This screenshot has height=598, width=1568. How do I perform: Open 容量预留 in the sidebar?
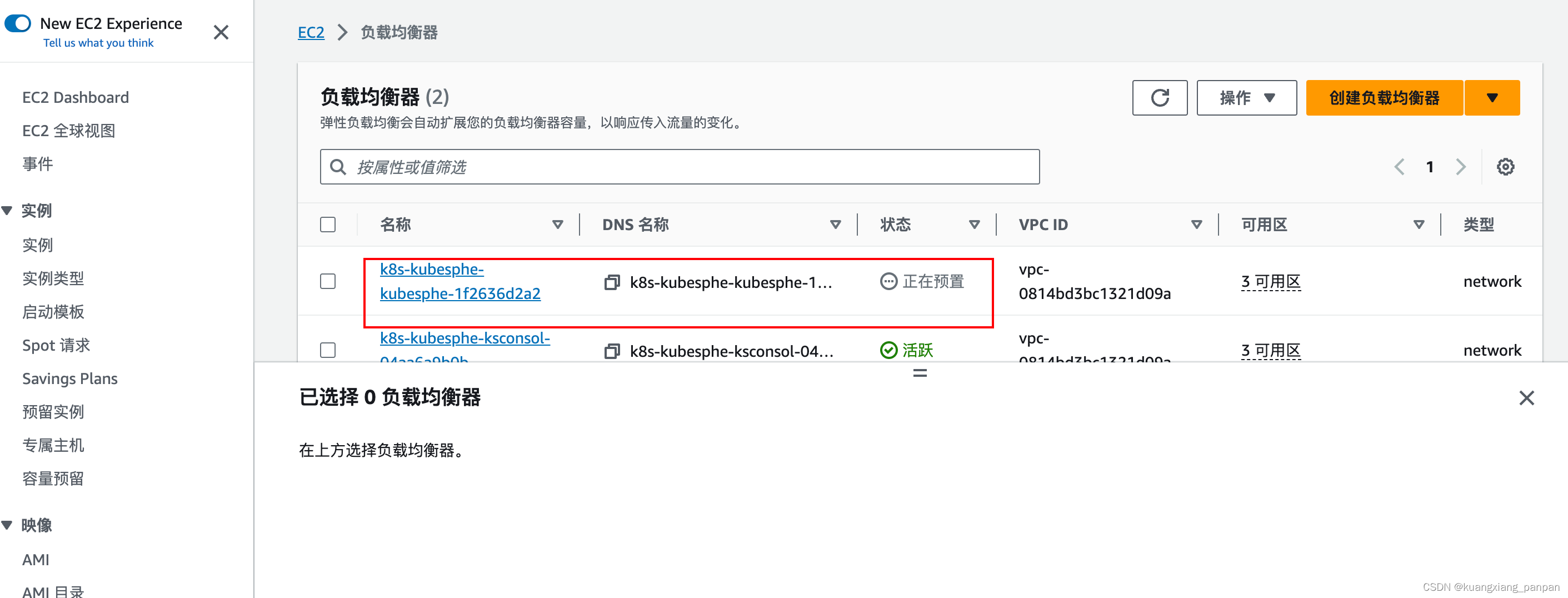pyautogui.click(x=53, y=479)
